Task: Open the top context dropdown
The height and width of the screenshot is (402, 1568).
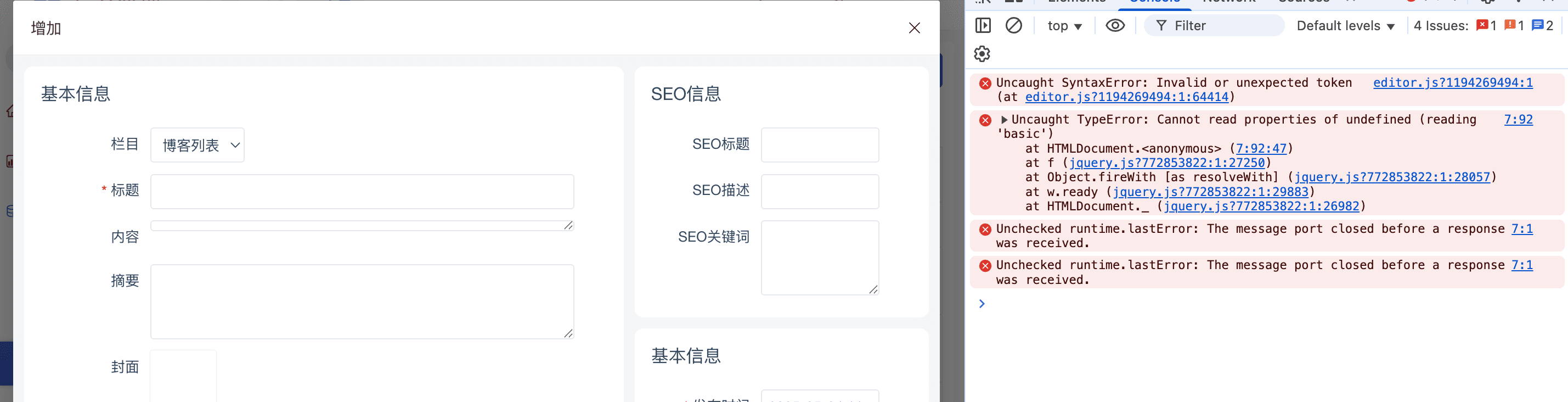Action: pos(1064,26)
